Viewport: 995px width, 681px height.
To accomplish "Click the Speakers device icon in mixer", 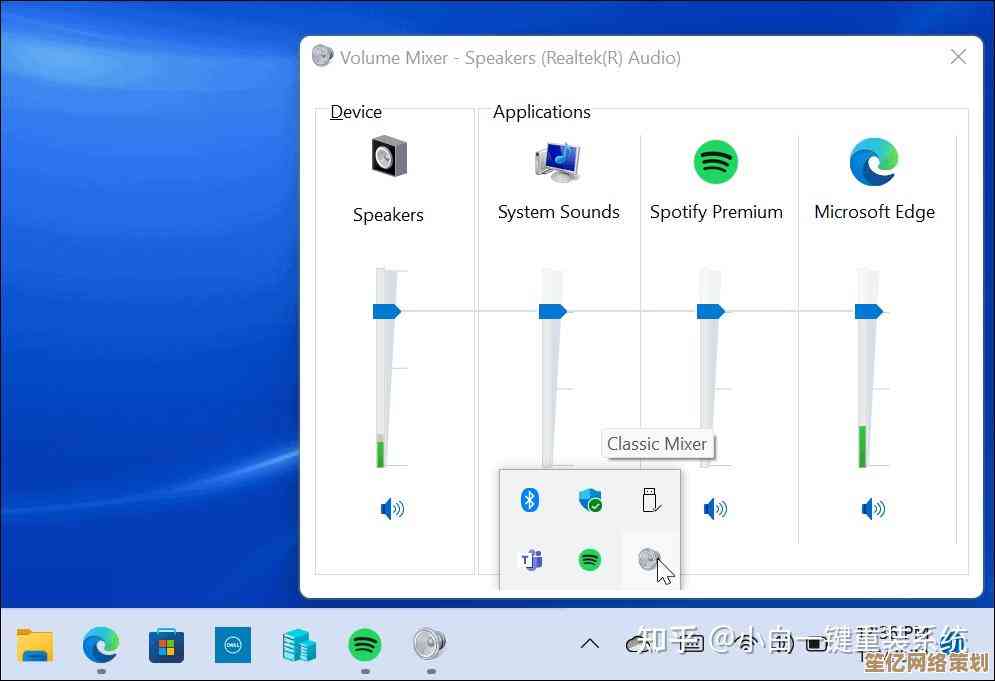I will tap(389, 157).
